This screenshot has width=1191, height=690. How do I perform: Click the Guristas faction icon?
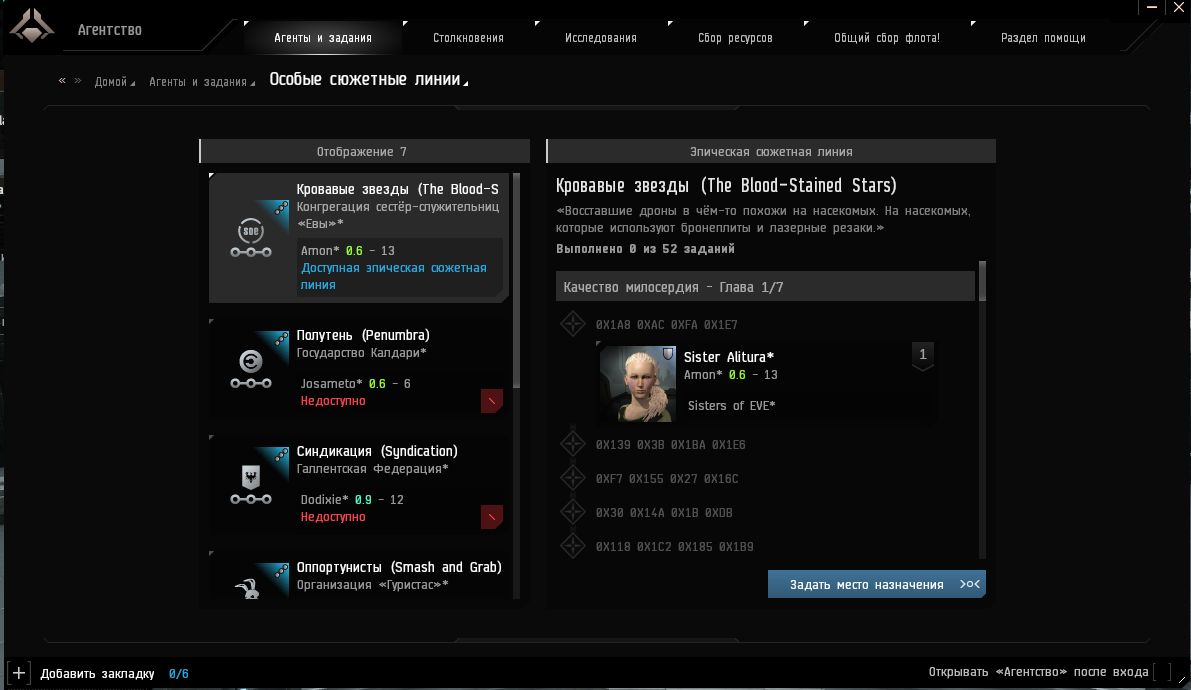pos(248,588)
